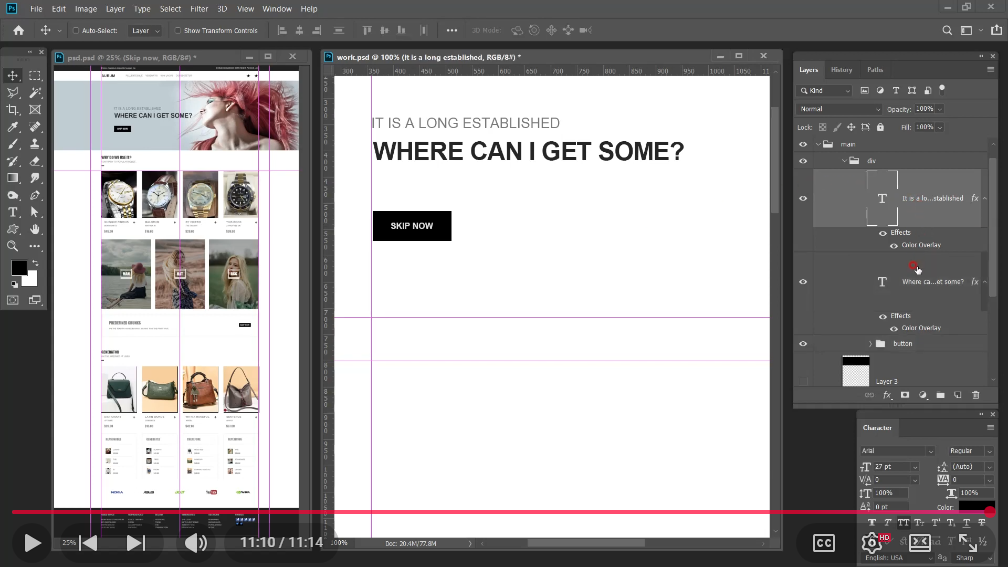This screenshot has height=567, width=1008.
Task: Select the Lasso tool
Action: click(12, 93)
